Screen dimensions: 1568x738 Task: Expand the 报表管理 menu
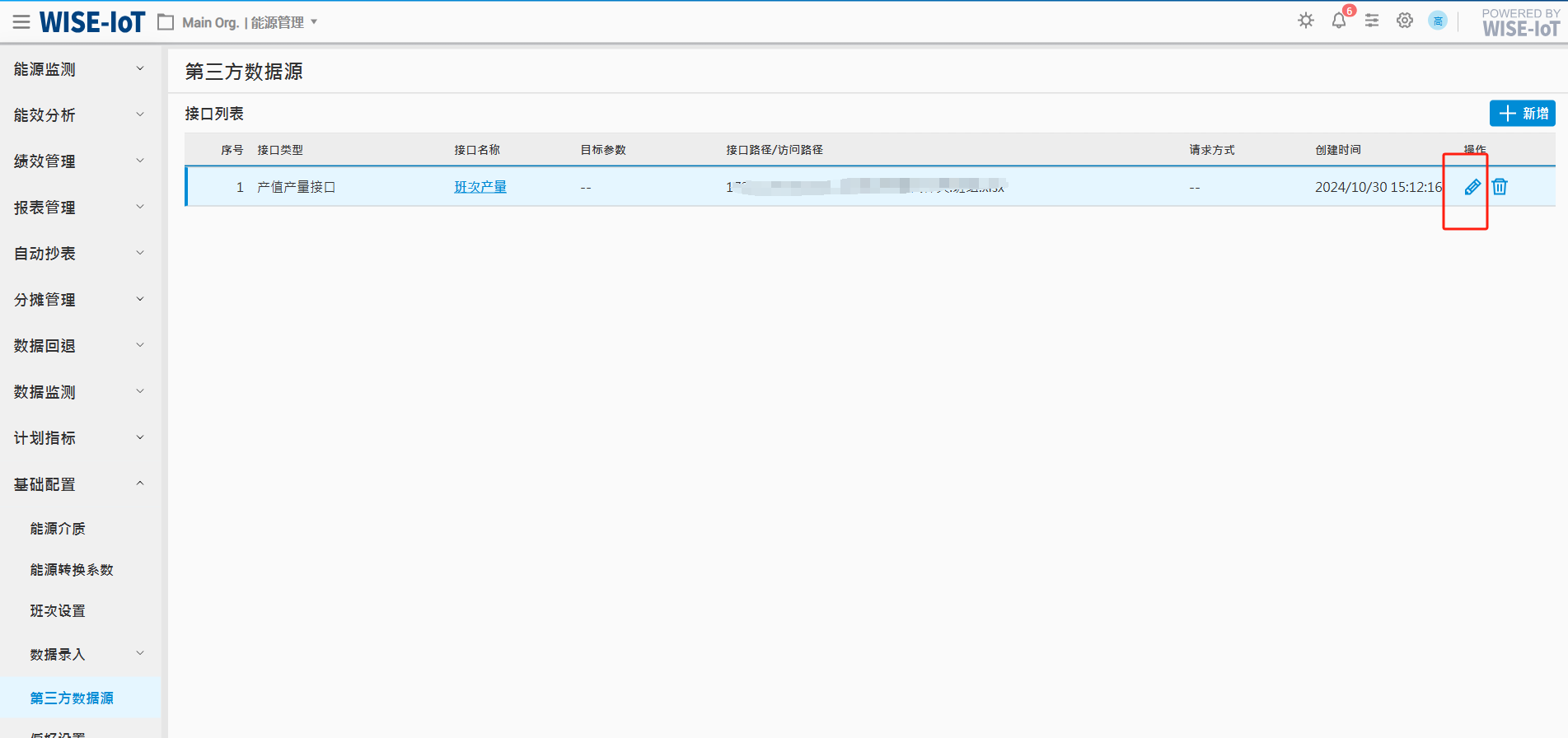point(79,208)
